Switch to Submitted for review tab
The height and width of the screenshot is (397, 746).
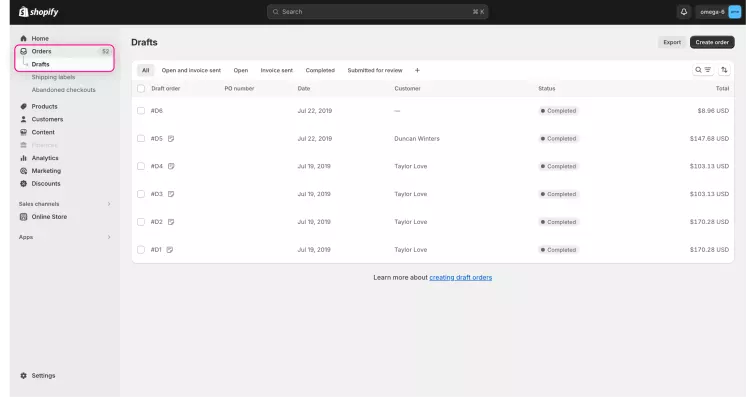pos(375,70)
